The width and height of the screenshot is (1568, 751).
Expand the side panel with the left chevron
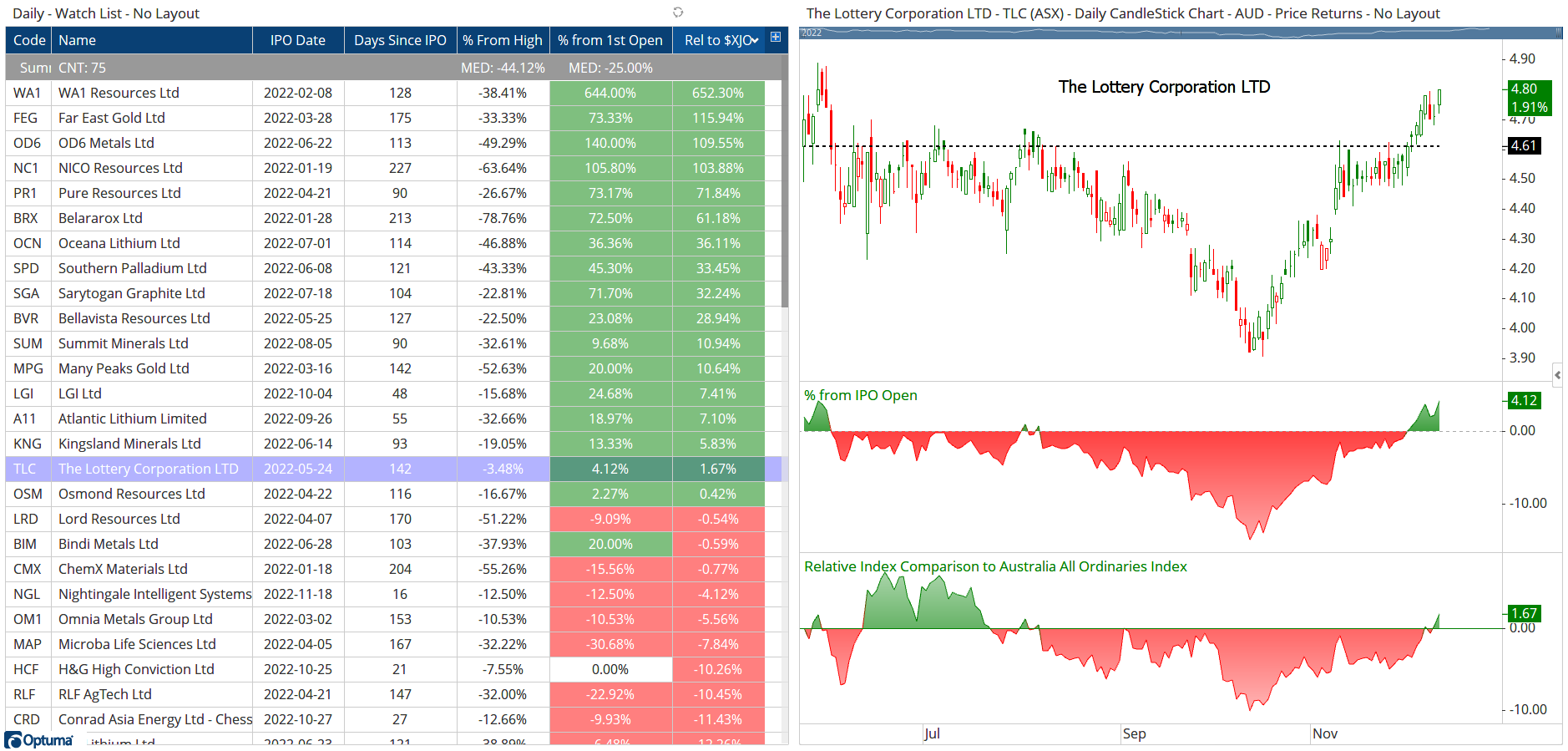tap(1557, 375)
